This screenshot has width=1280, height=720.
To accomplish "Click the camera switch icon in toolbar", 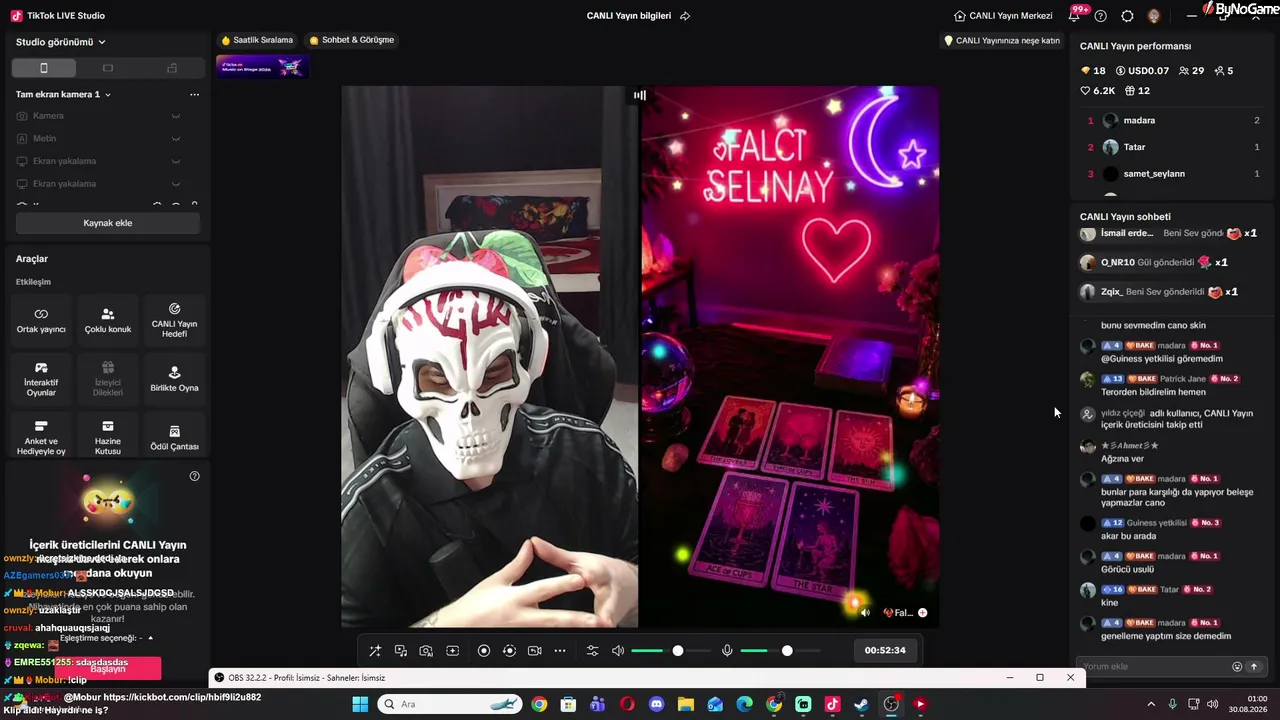I will tap(535, 651).
